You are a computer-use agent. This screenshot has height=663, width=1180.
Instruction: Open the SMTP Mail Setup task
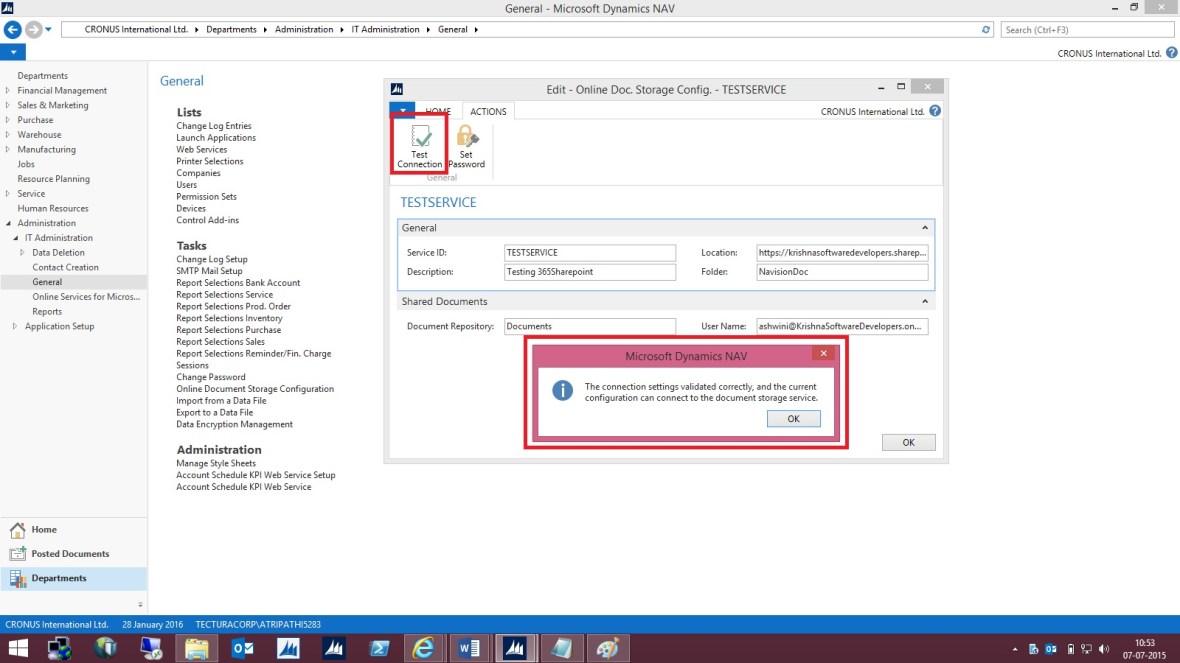pyautogui.click(x=209, y=270)
